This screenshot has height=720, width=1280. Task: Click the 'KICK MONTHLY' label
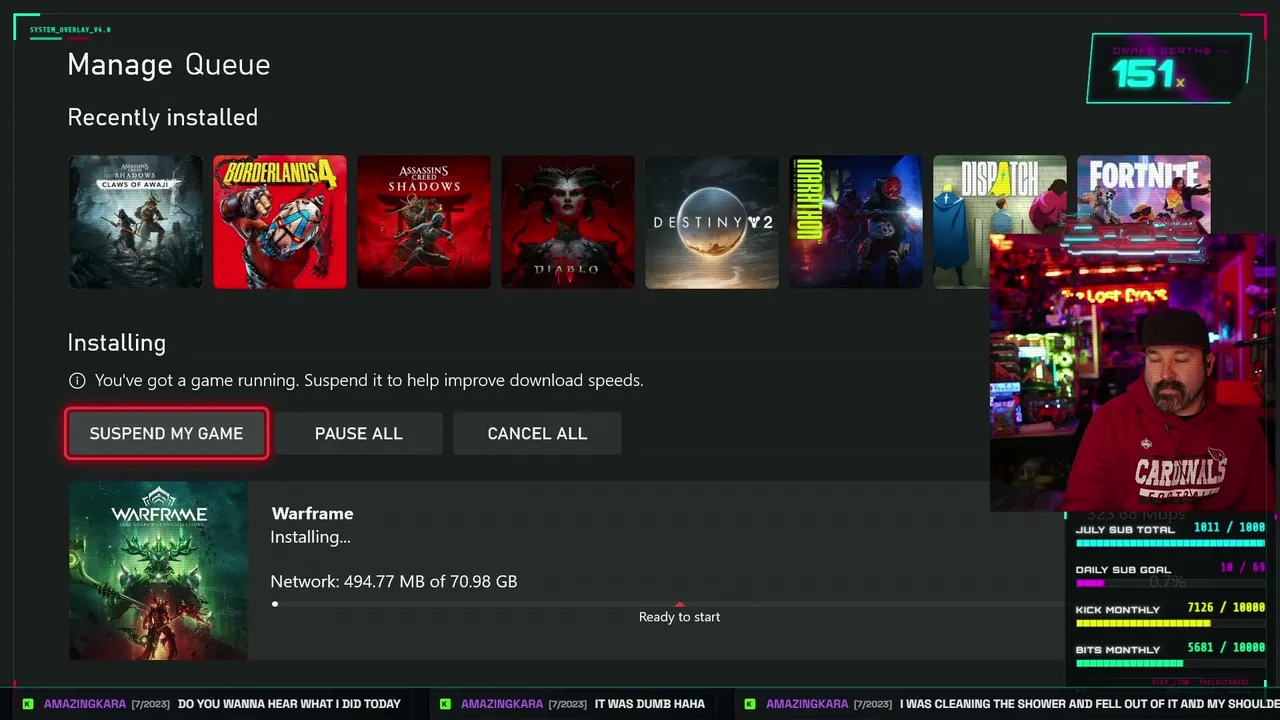[1118, 609]
